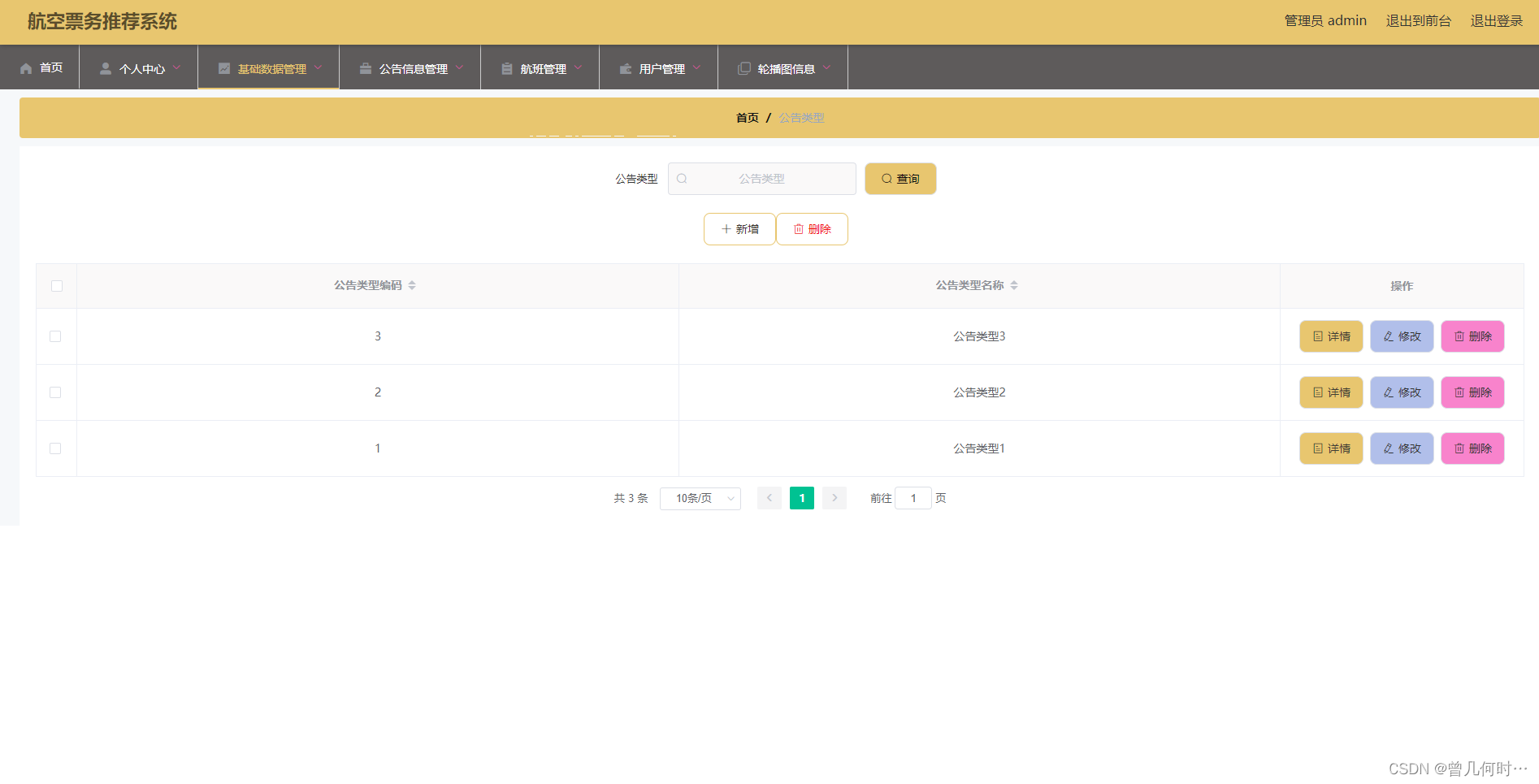The width and height of the screenshot is (1539, 784).
Task: Click 首页 in the breadcrumb
Action: (748, 118)
